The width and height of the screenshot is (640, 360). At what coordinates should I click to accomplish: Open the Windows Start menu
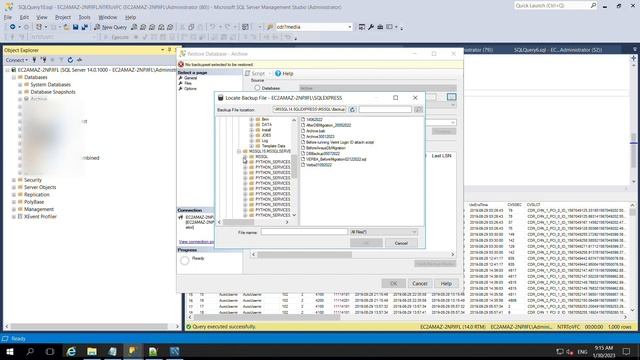pos(10,351)
